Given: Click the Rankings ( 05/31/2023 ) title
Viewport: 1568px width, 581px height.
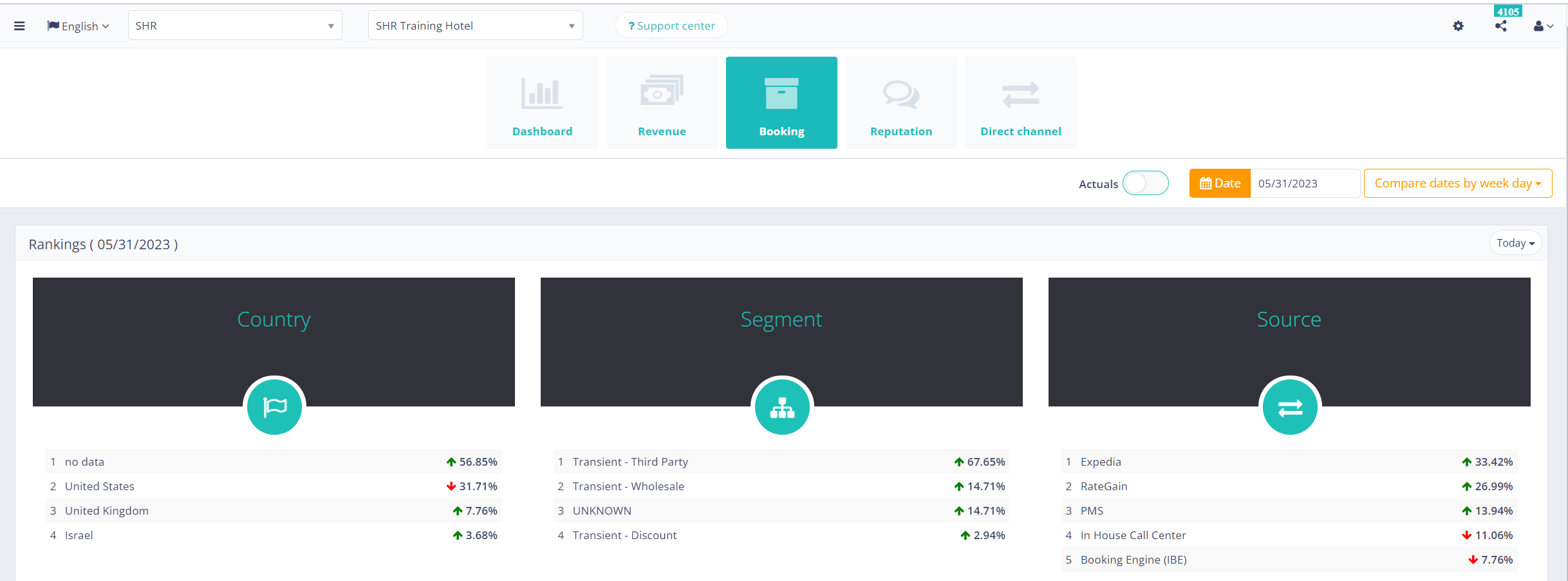Looking at the screenshot, I should 103,245.
